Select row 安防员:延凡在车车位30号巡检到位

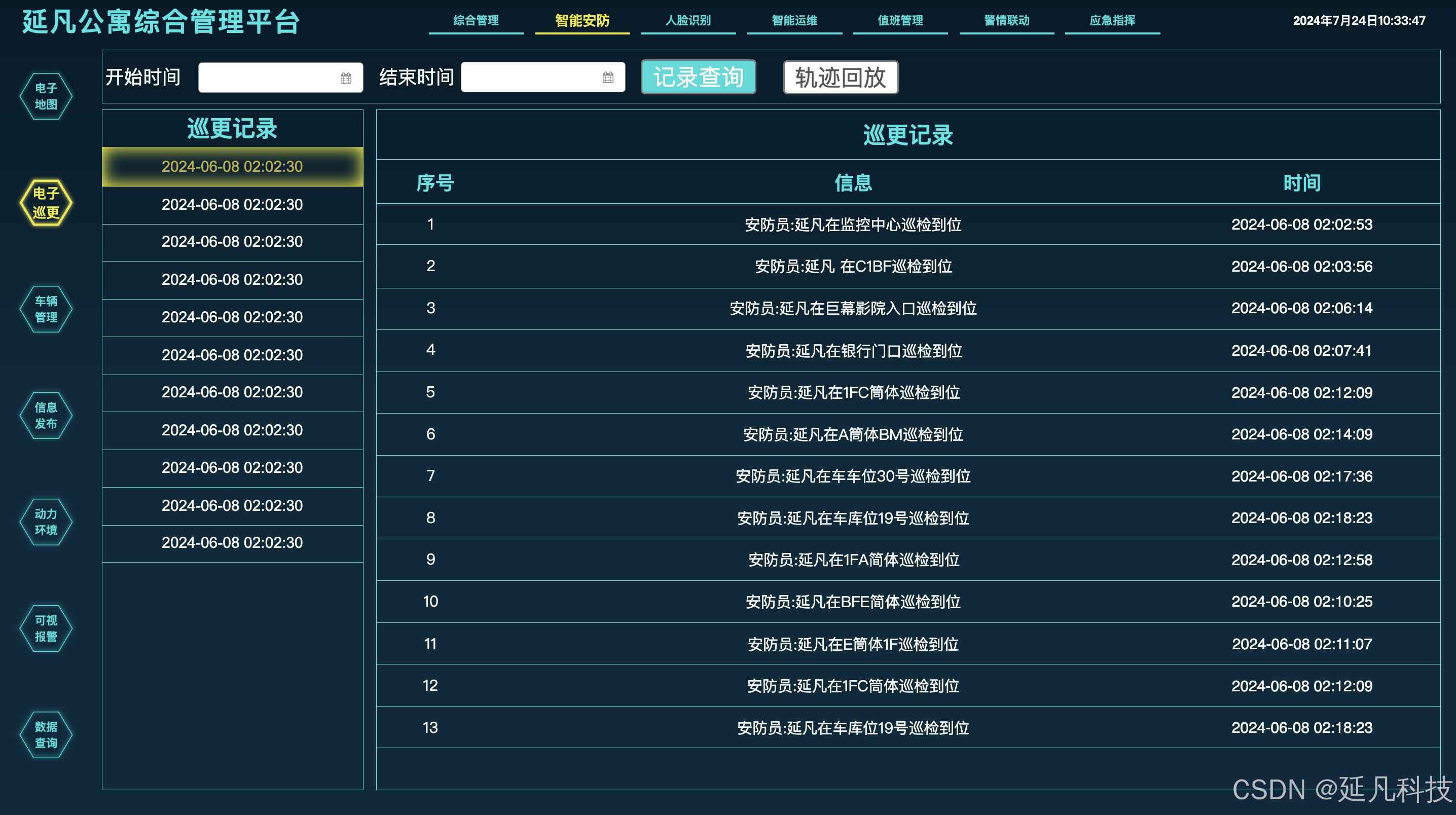pyautogui.click(x=908, y=476)
